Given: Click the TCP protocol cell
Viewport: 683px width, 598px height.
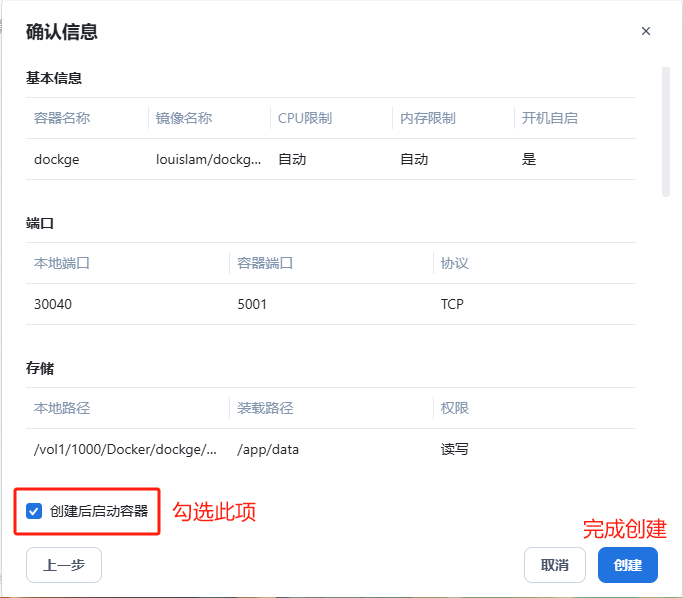Looking at the screenshot, I should (x=452, y=304).
